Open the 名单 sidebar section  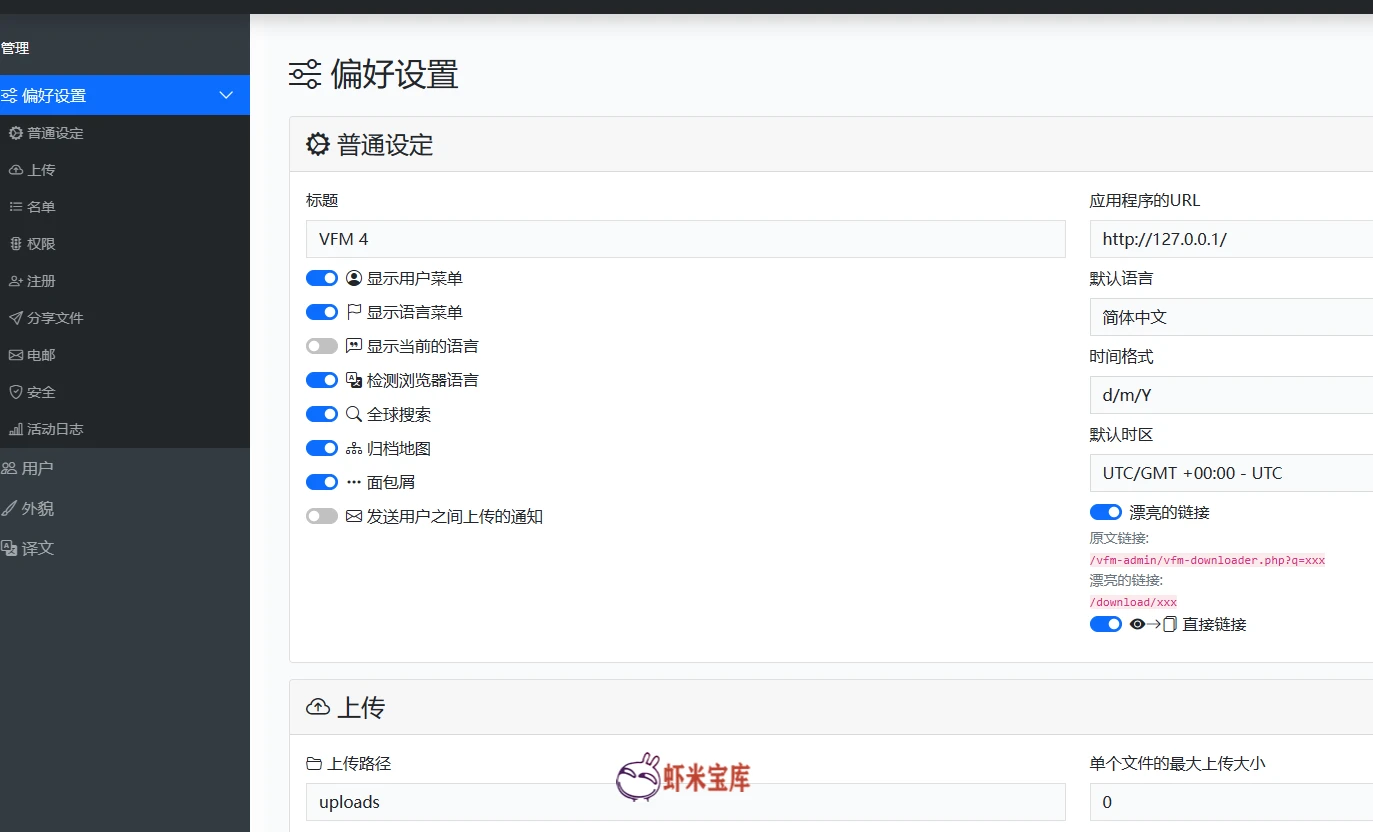(x=125, y=207)
